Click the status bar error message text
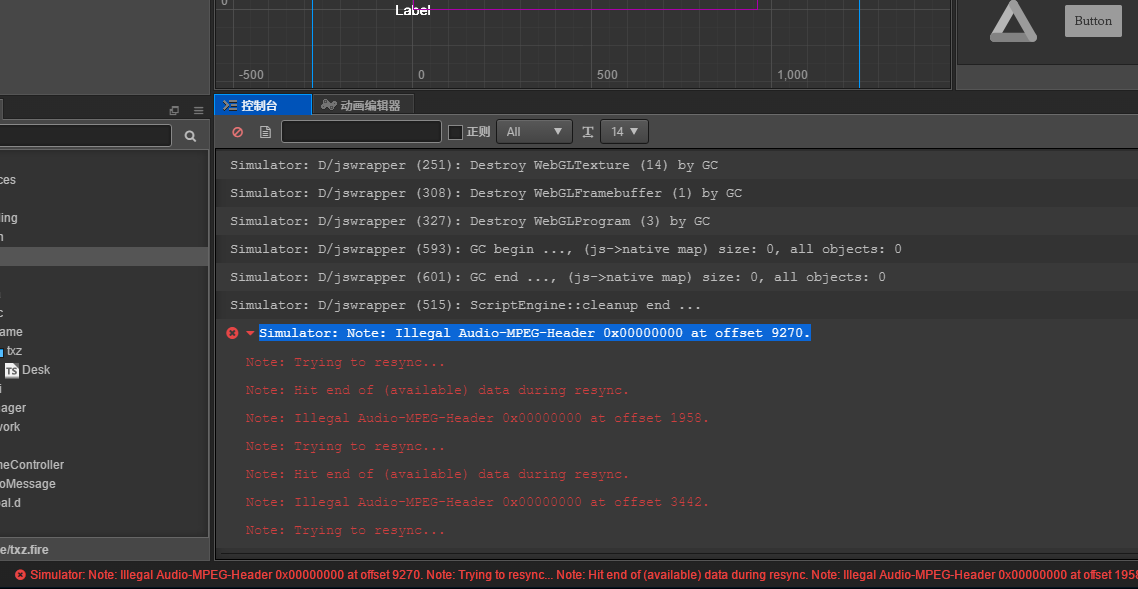Image resolution: width=1138 pixels, height=589 pixels. point(584,574)
